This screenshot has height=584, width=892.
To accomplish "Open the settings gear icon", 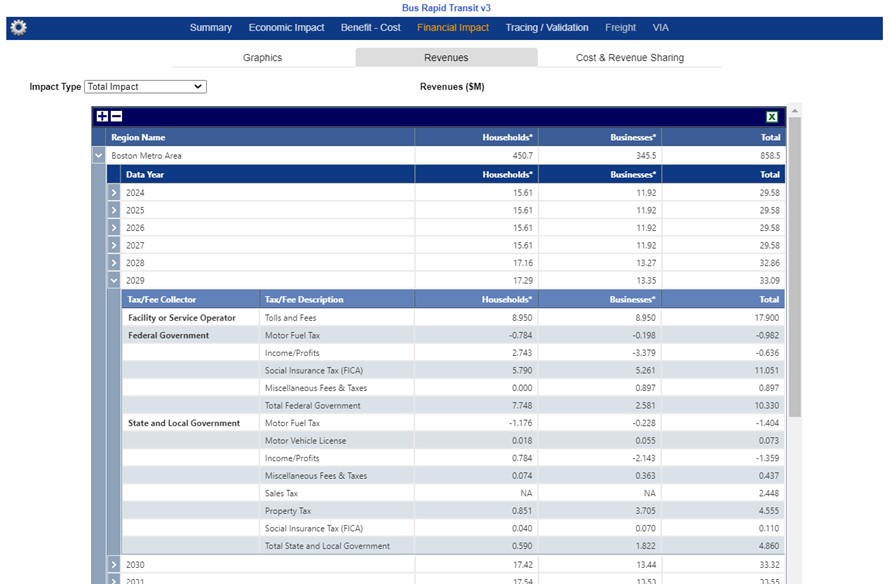I will click(18, 27).
